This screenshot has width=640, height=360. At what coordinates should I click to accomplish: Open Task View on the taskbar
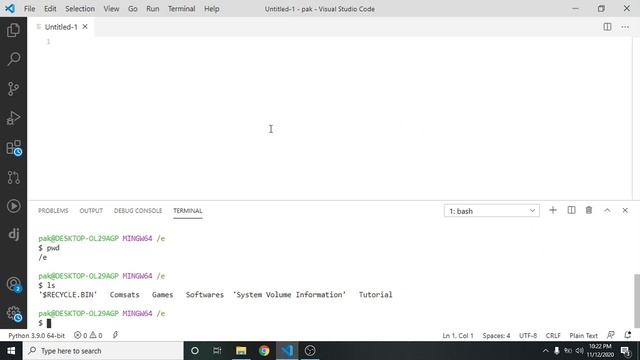pos(217,351)
